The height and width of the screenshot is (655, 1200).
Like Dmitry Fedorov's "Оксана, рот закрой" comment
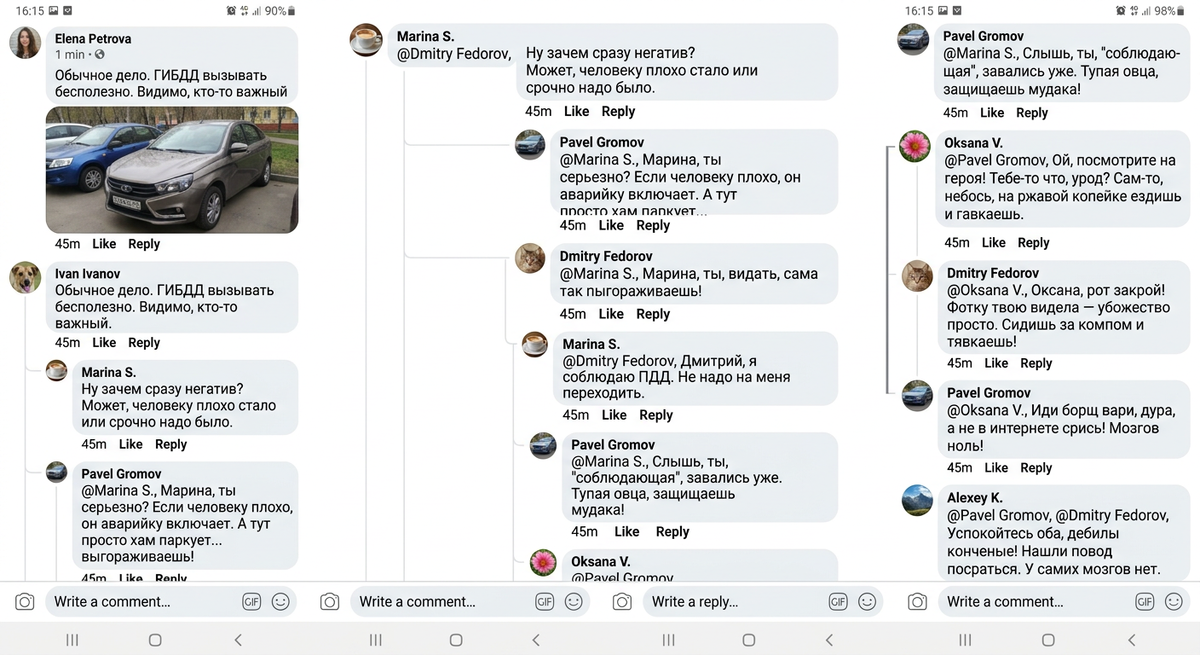pos(997,364)
